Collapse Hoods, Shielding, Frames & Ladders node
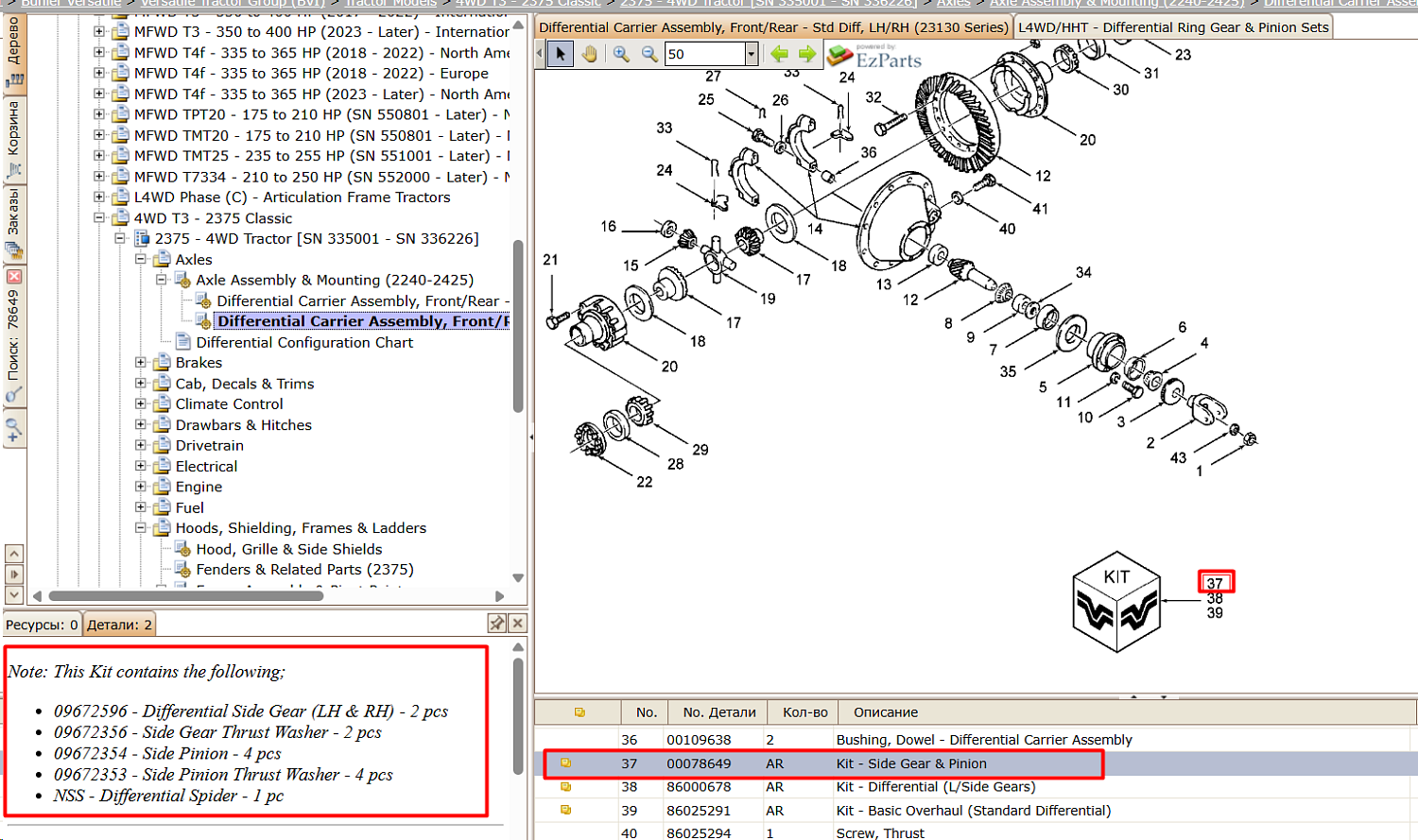Image resolution: width=1418 pixels, height=840 pixels. (141, 528)
